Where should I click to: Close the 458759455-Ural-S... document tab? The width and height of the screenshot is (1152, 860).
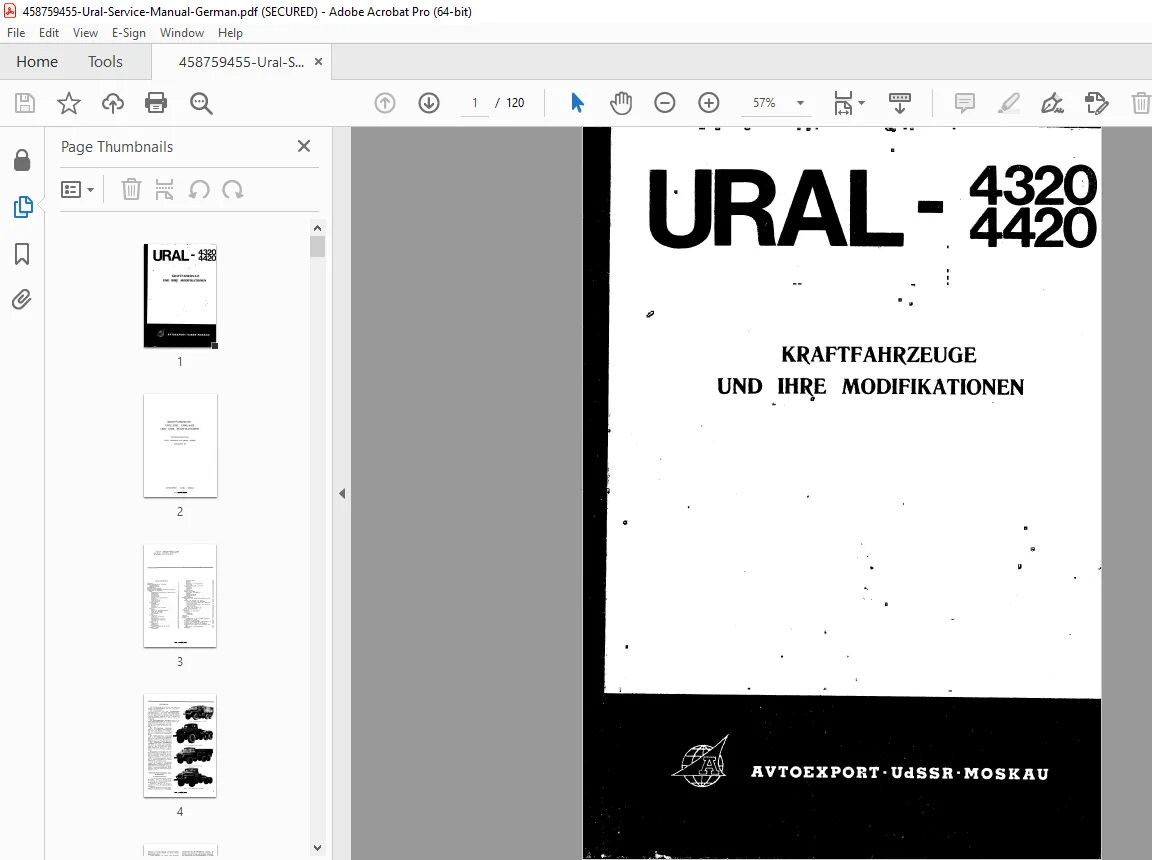[318, 62]
